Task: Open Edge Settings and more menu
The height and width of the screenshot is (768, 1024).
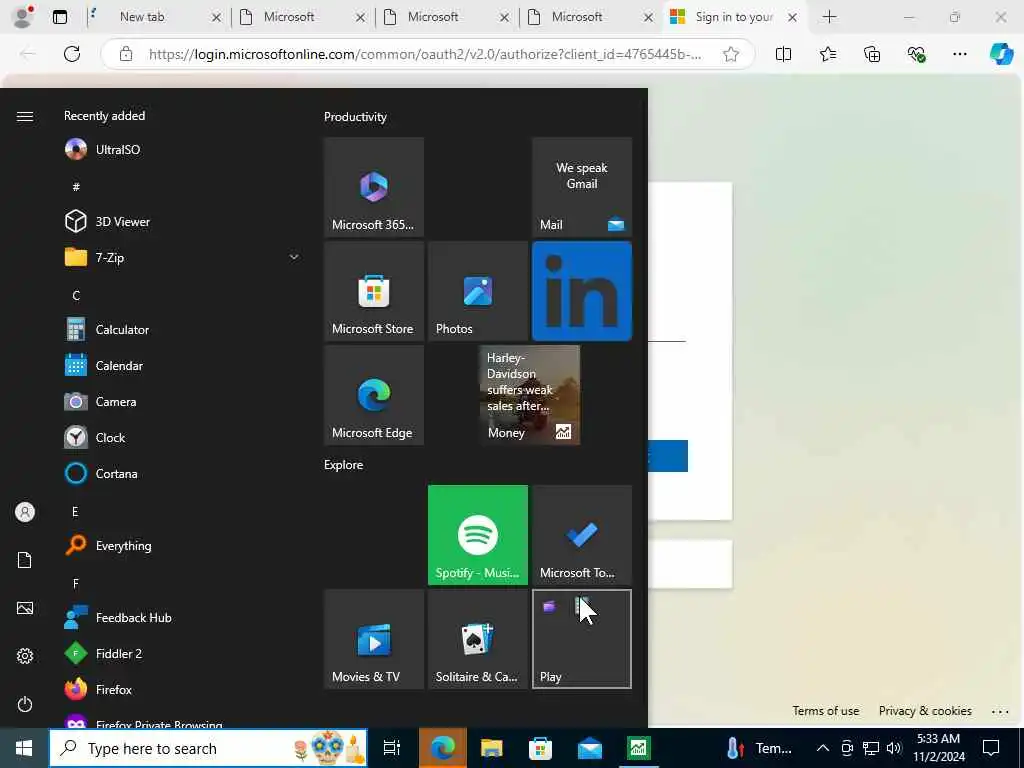Action: 959,54
